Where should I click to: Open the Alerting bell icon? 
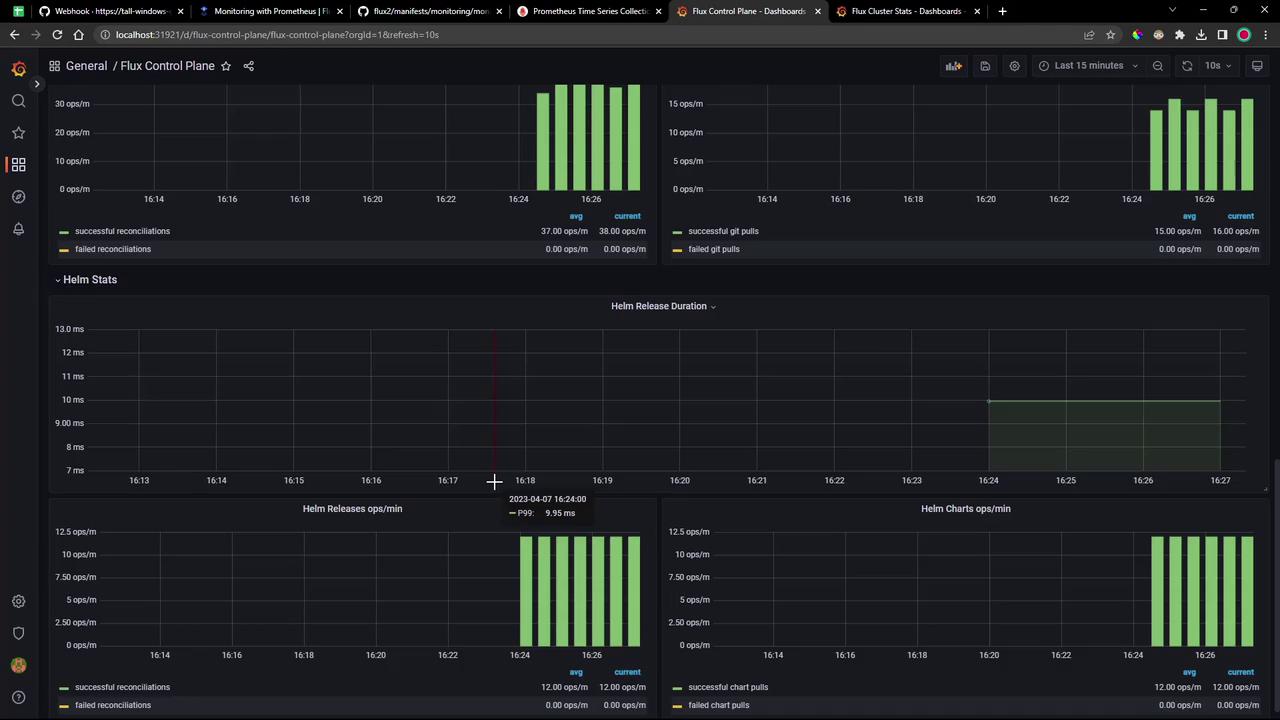[18, 229]
